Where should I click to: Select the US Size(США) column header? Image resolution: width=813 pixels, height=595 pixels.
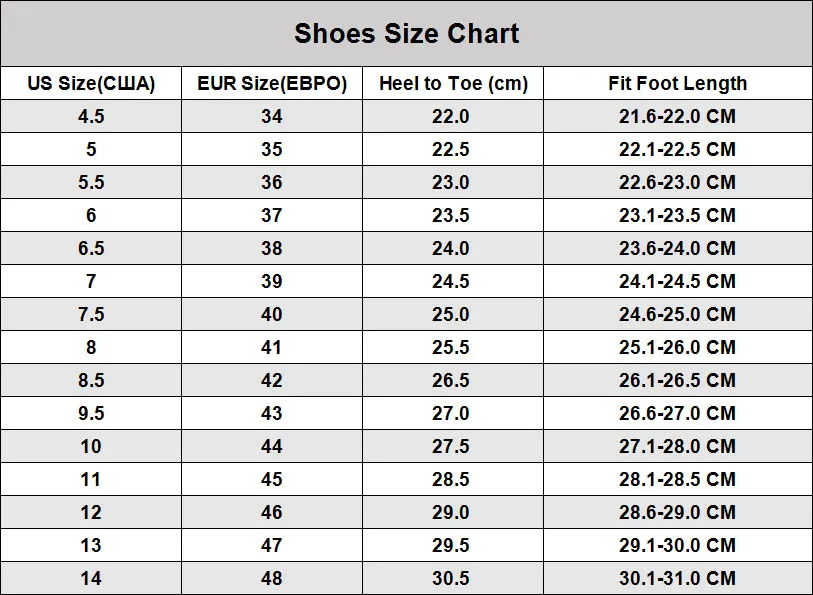91,83
